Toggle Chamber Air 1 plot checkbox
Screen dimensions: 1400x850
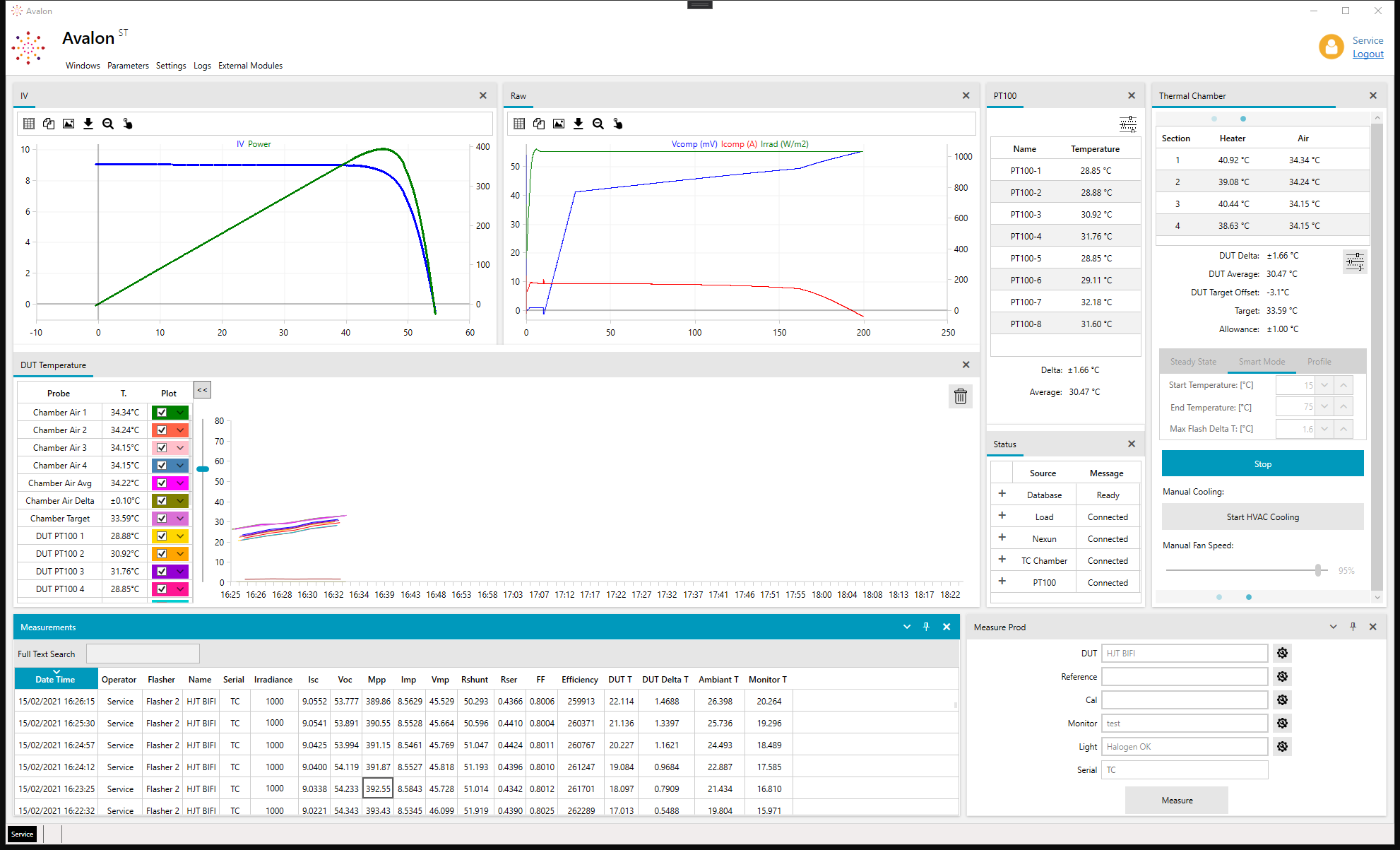tap(162, 413)
